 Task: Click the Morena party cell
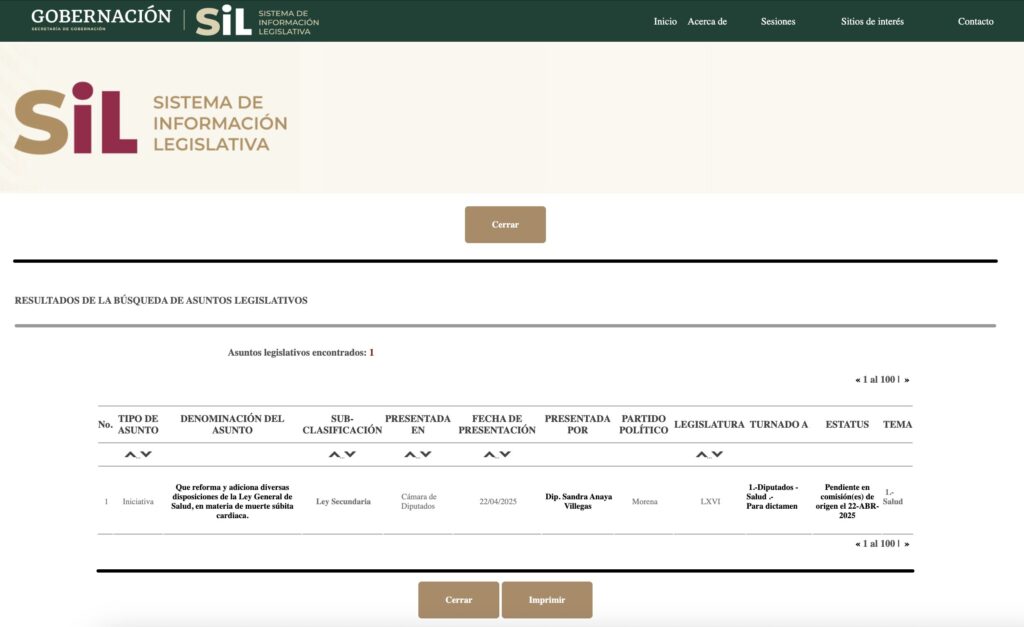coord(645,502)
